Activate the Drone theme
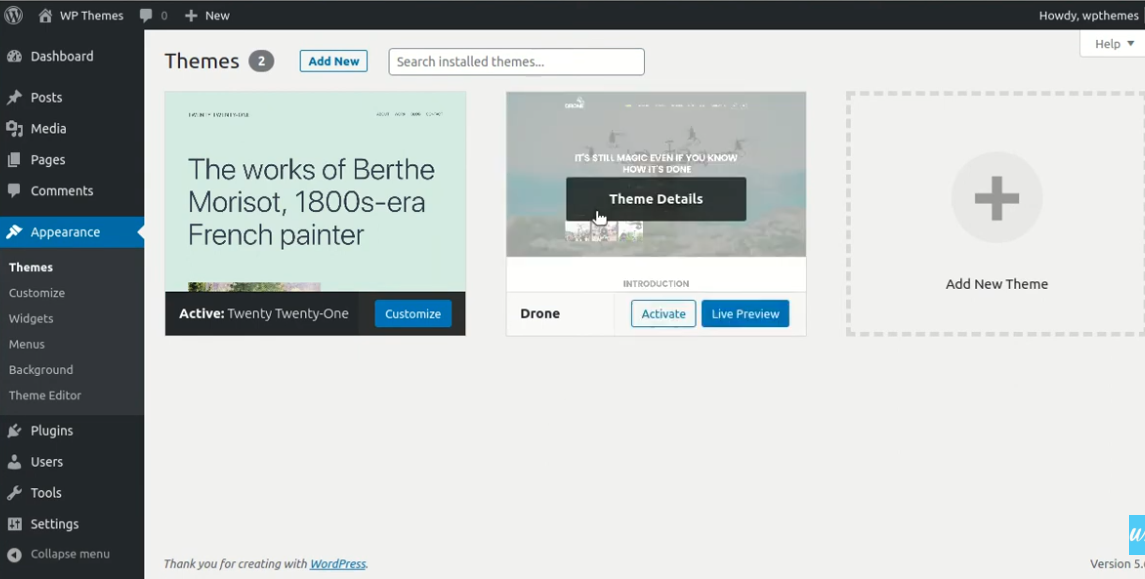 tap(663, 314)
